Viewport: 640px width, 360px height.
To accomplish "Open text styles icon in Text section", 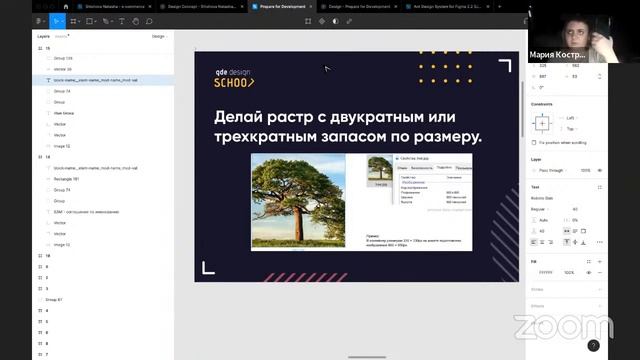I will pos(600,187).
